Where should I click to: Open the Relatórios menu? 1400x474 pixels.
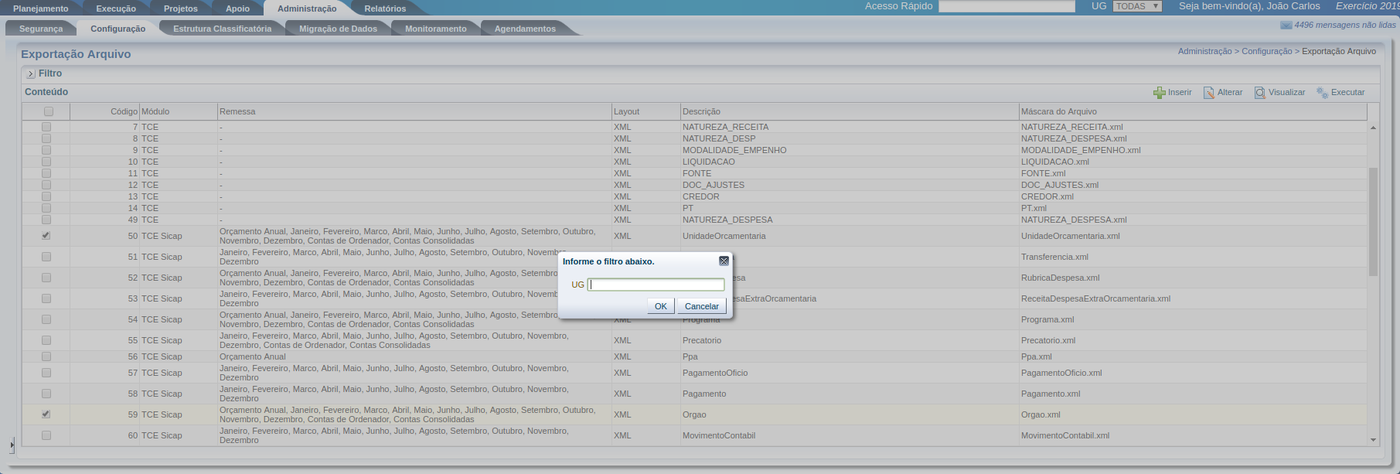coord(384,8)
